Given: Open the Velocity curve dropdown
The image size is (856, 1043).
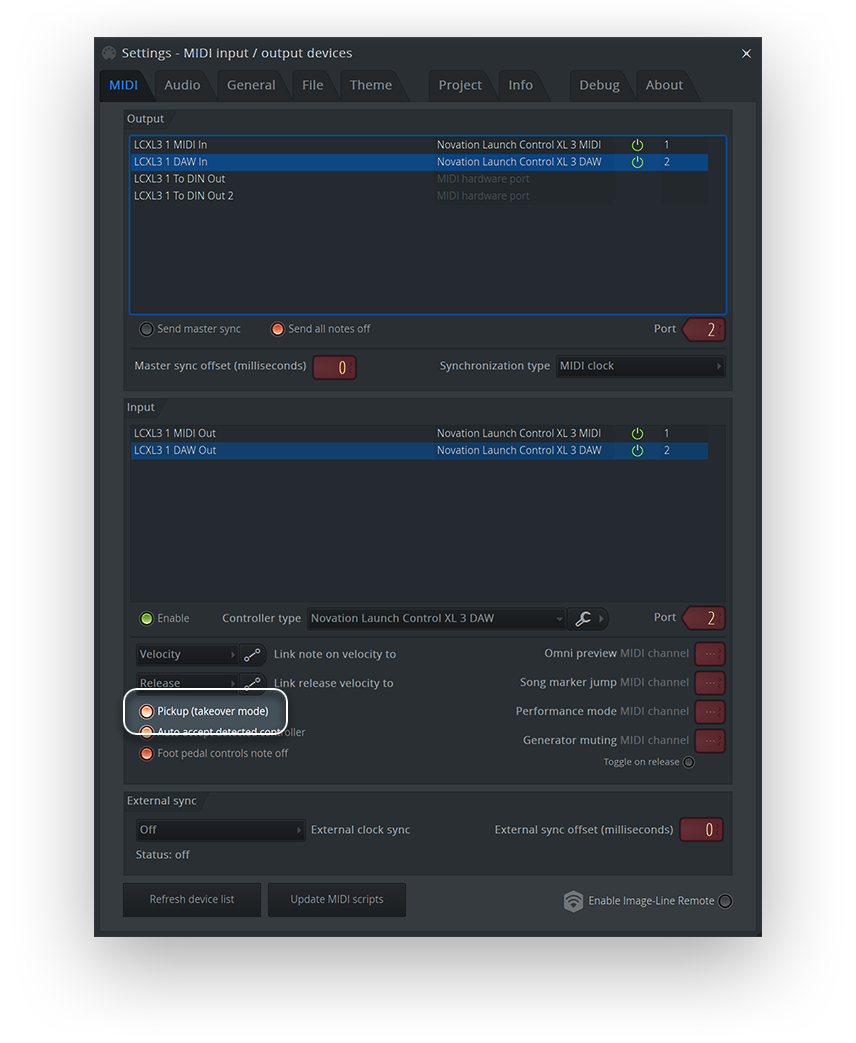Looking at the screenshot, I should tap(187, 655).
